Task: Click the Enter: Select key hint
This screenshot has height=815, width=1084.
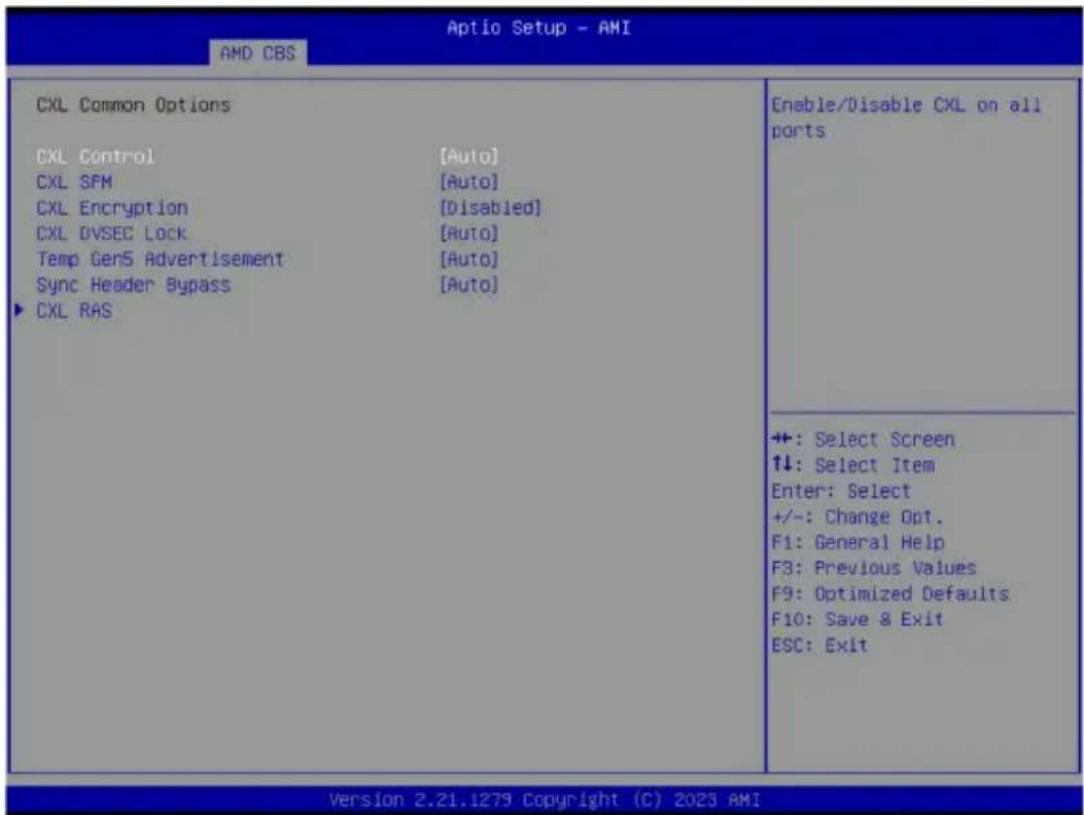Action: (841, 491)
